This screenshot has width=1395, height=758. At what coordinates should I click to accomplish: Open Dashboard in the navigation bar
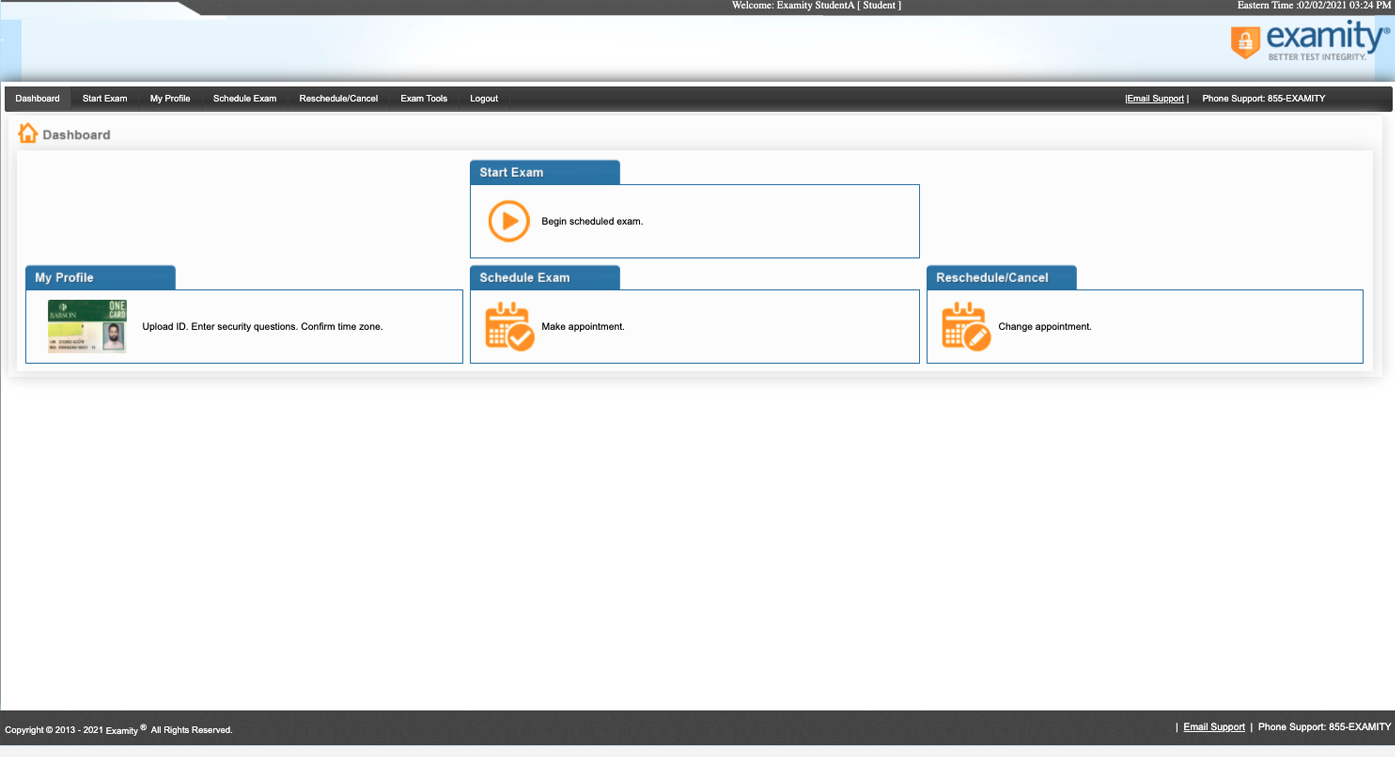tap(37, 99)
